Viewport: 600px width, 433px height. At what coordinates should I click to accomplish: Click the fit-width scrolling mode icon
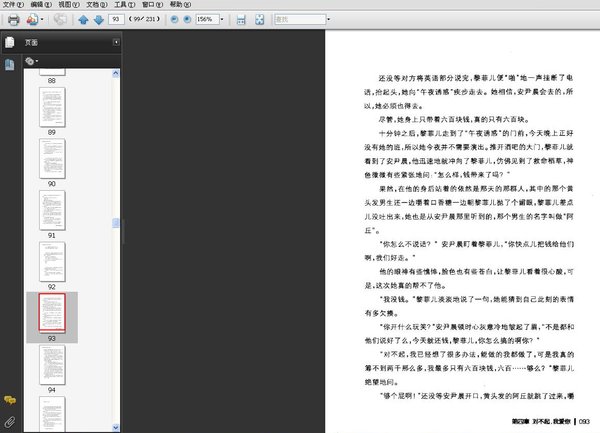[240, 19]
